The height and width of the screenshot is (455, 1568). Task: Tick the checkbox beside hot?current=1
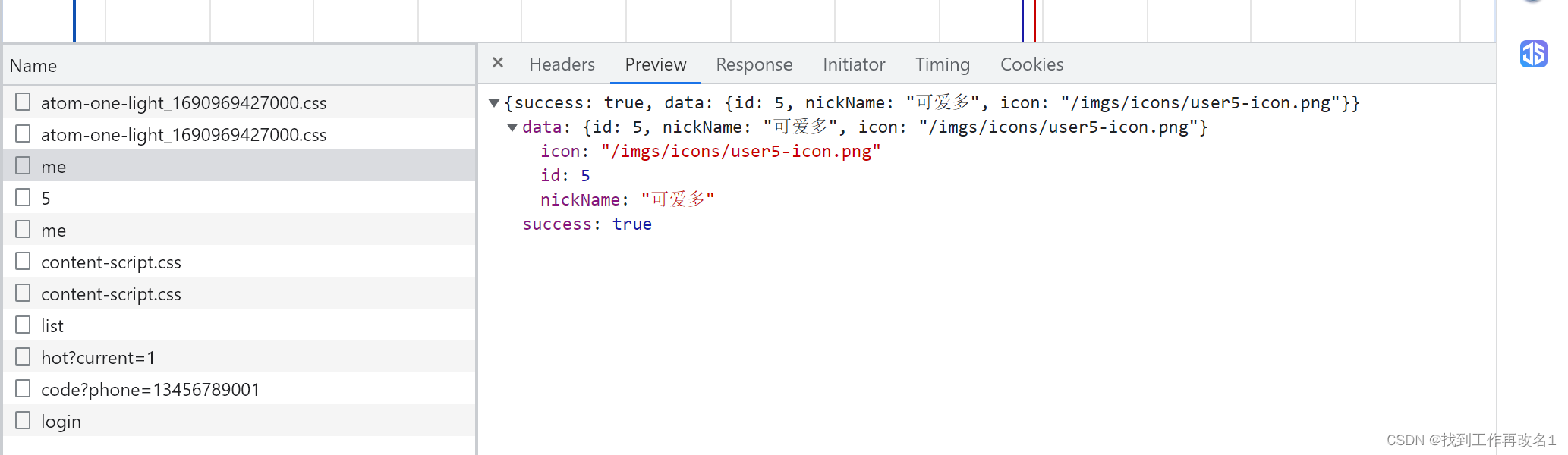[x=24, y=356]
